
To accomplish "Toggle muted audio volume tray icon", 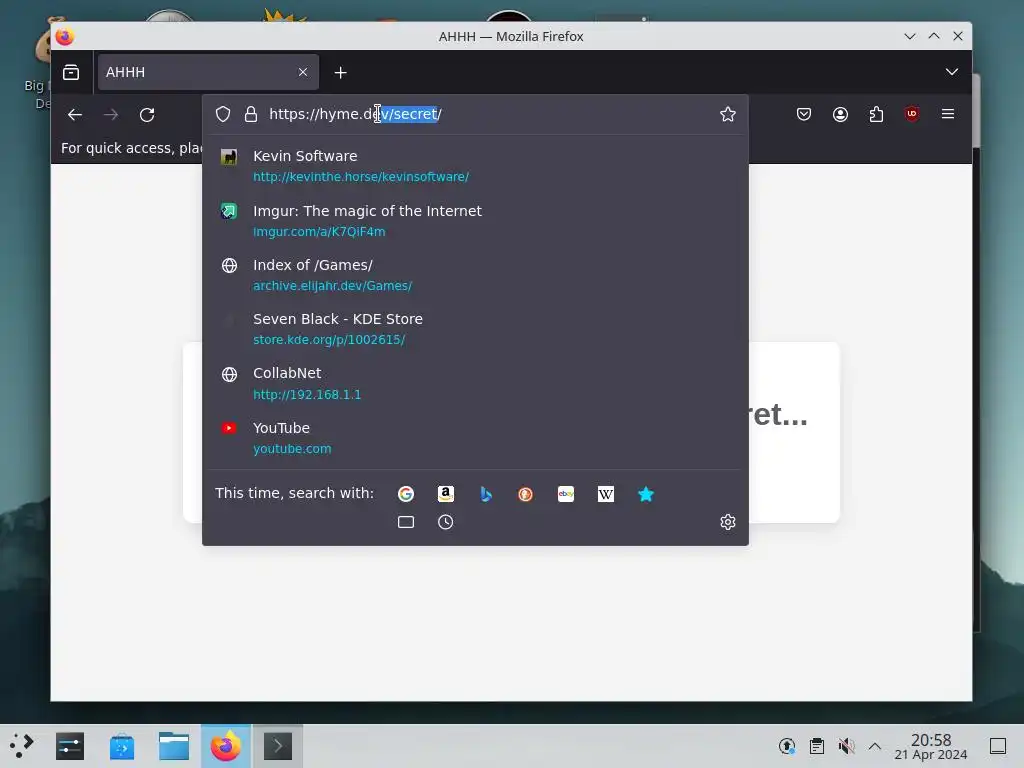I will (x=846, y=746).
